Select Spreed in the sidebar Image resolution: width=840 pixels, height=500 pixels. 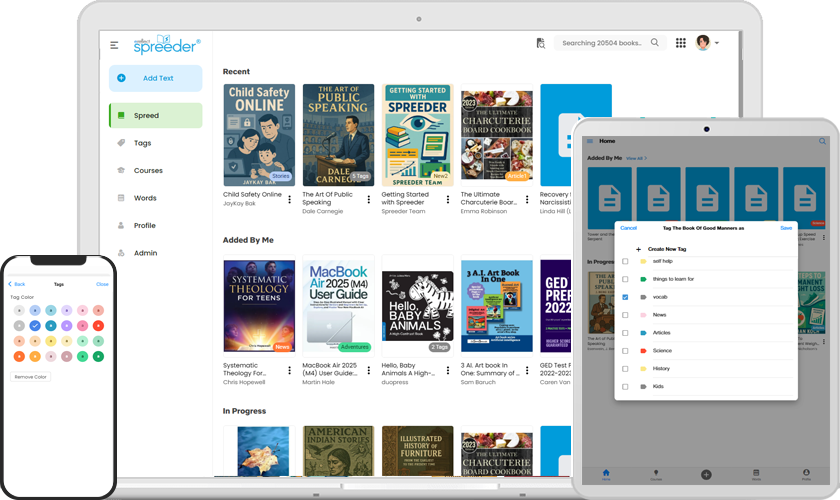click(155, 115)
